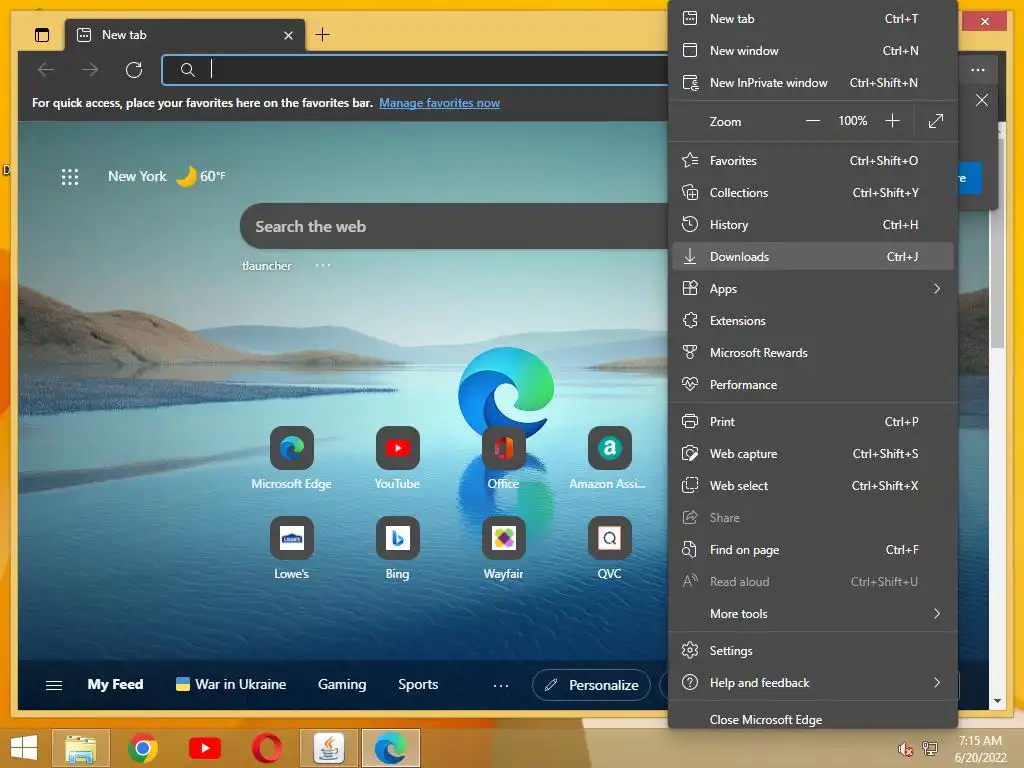Image resolution: width=1024 pixels, height=768 pixels.
Task: Choose Web select from the menu
Action: click(812, 486)
